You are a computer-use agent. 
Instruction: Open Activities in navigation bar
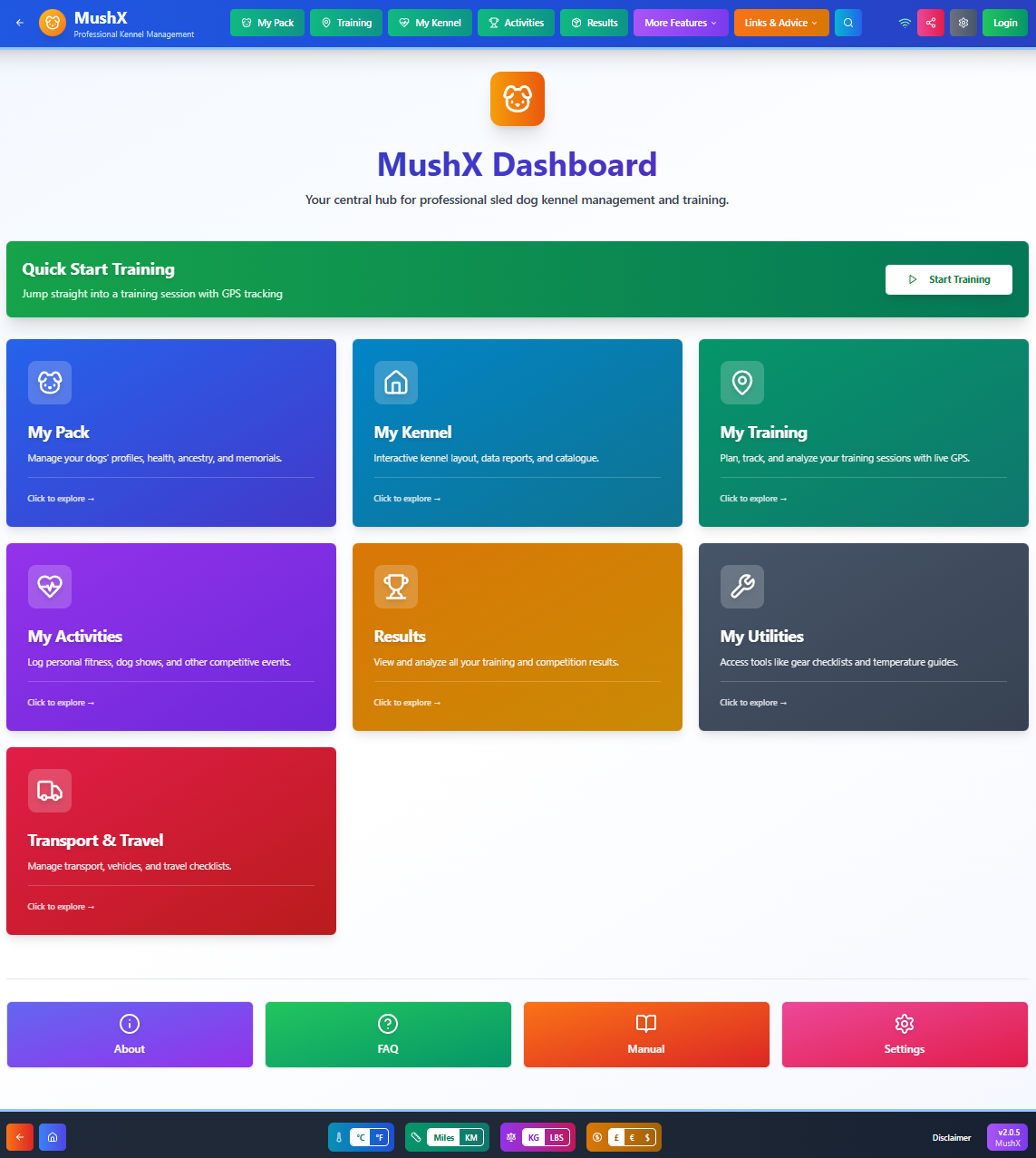click(x=517, y=23)
